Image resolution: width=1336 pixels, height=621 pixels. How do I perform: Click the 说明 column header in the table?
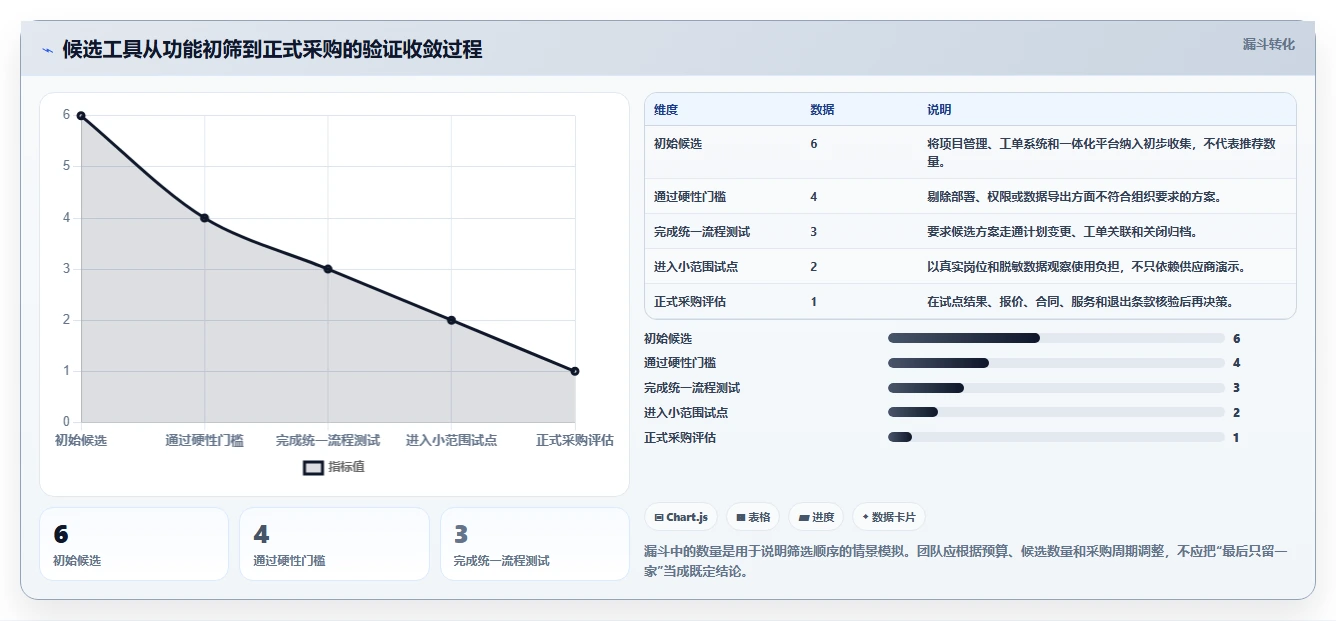tap(939, 110)
